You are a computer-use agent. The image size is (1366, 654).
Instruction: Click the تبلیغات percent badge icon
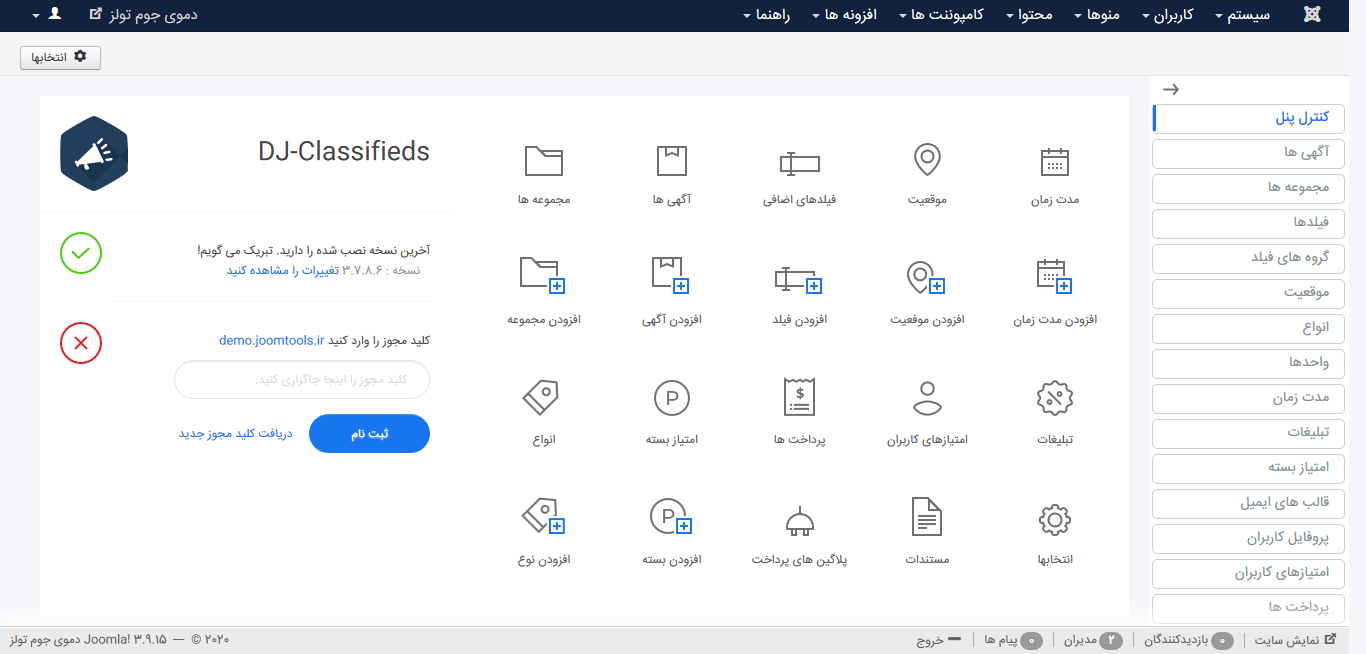coord(1055,398)
